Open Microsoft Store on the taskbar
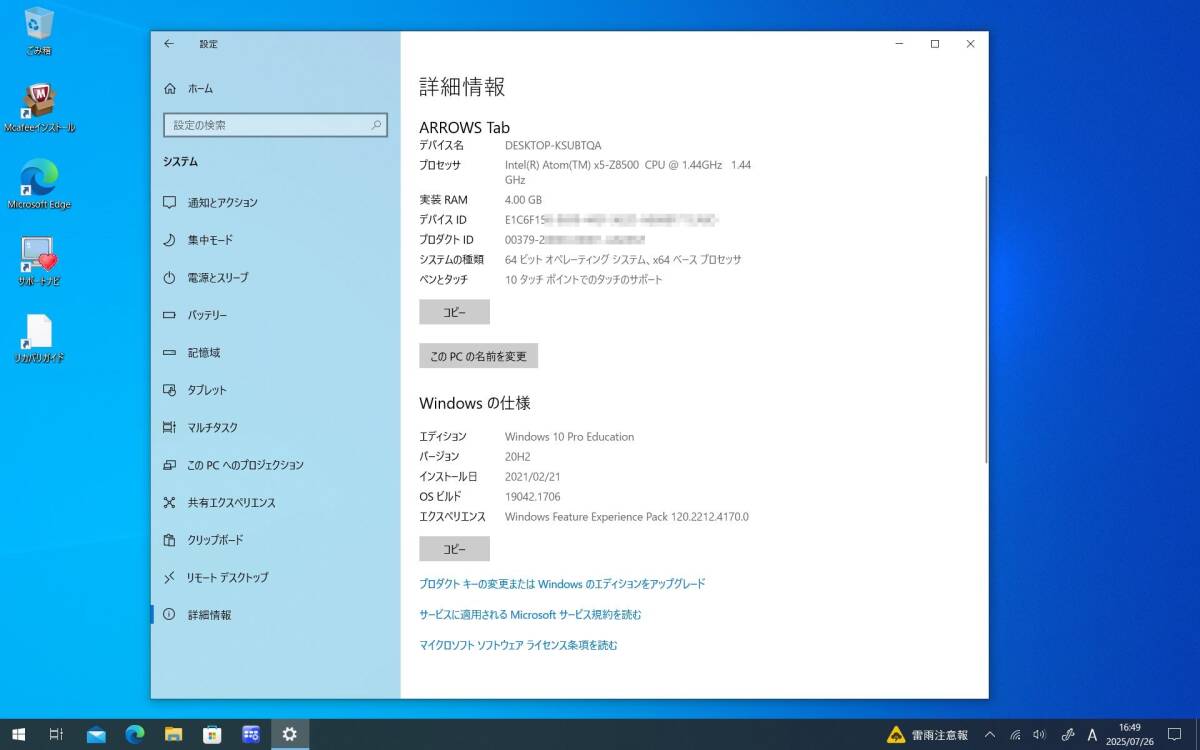Image resolution: width=1200 pixels, height=750 pixels. tap(212, 735)
